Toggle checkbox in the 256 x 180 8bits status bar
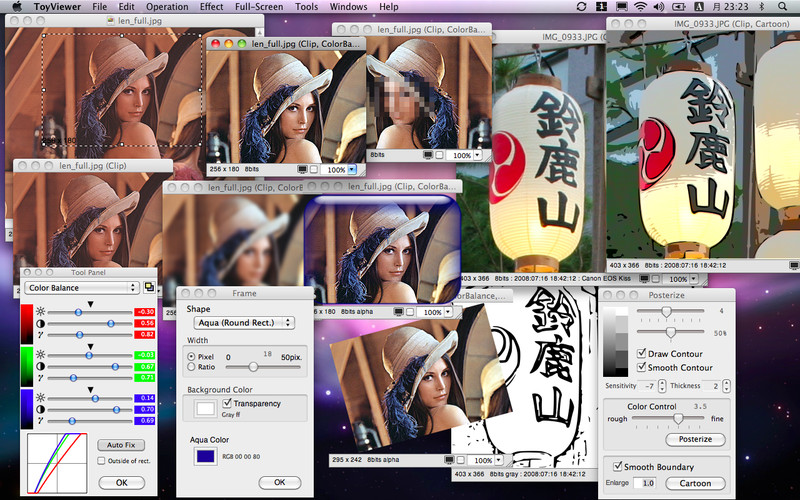 click(314, 169)
